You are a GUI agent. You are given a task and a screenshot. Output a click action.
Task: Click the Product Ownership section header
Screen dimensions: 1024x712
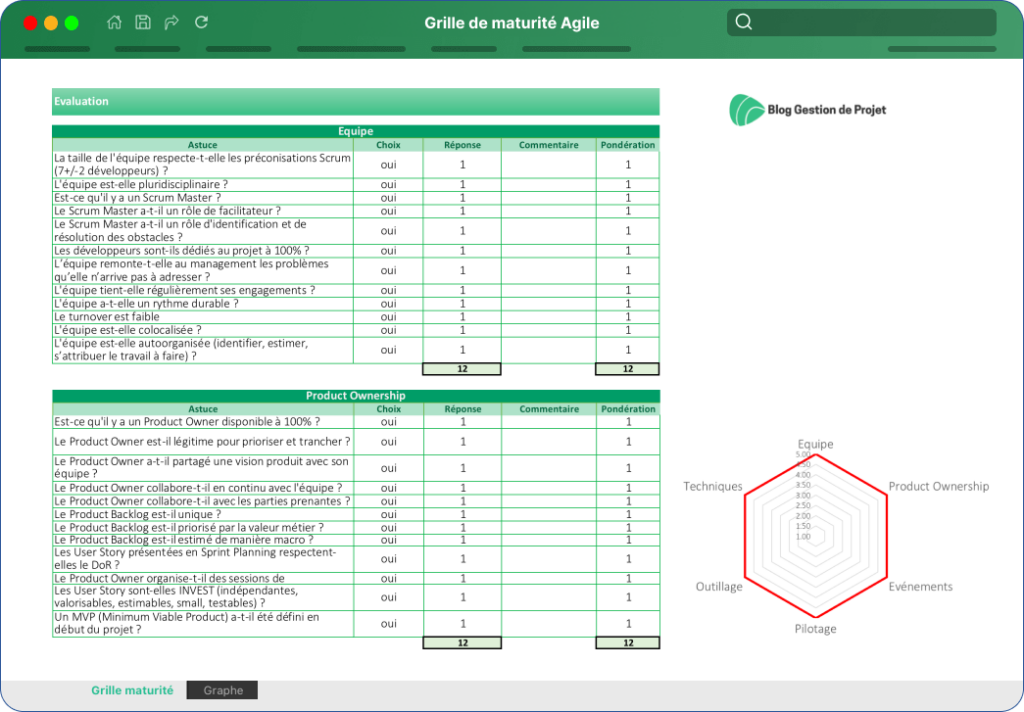click(355, 396)
